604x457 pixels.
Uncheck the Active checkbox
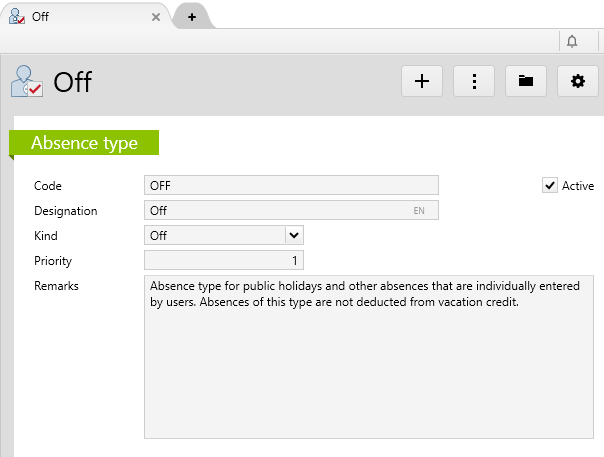pyautogui.click(x=549, y=185)
